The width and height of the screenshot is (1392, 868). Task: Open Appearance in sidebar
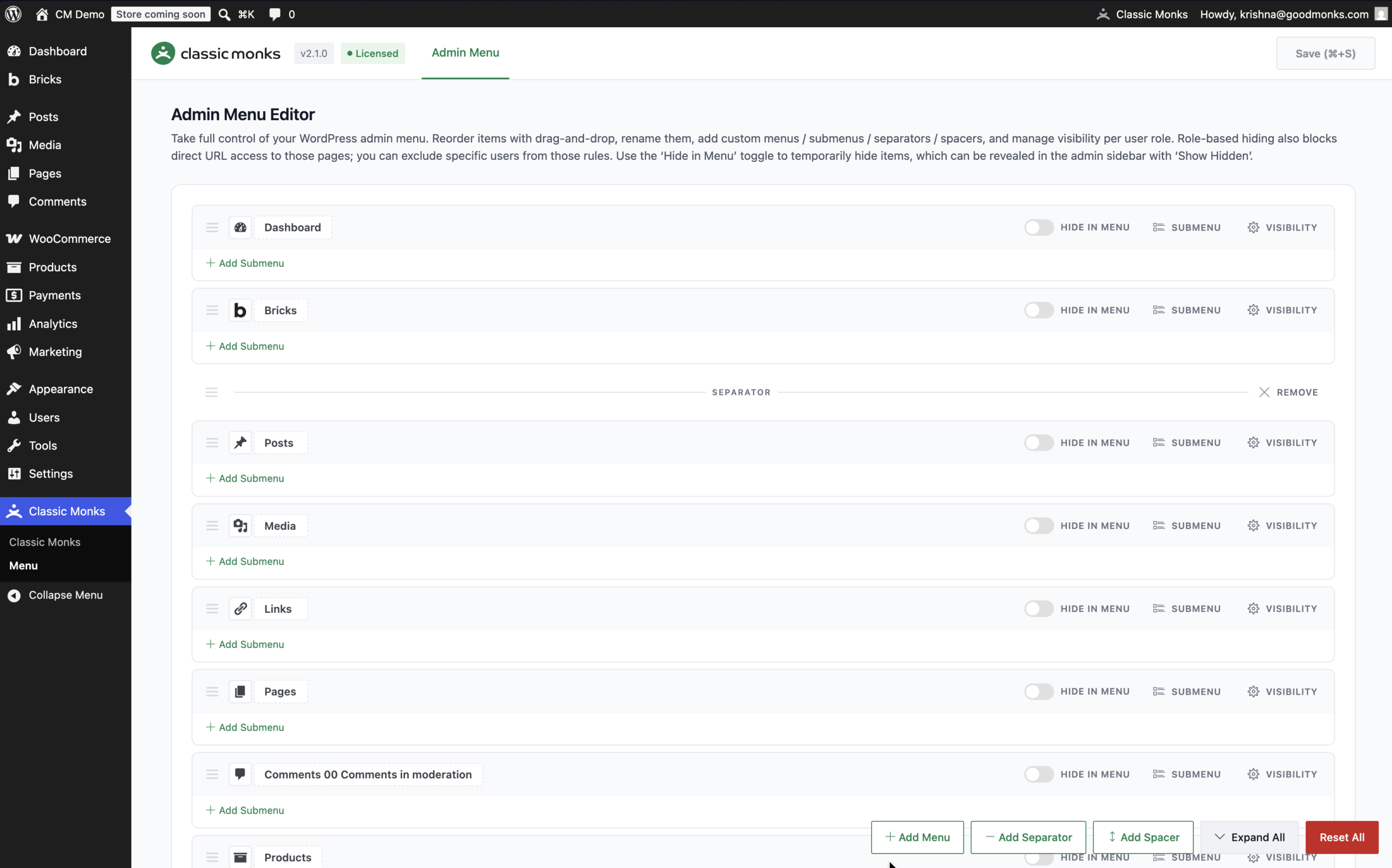(65, 389)
